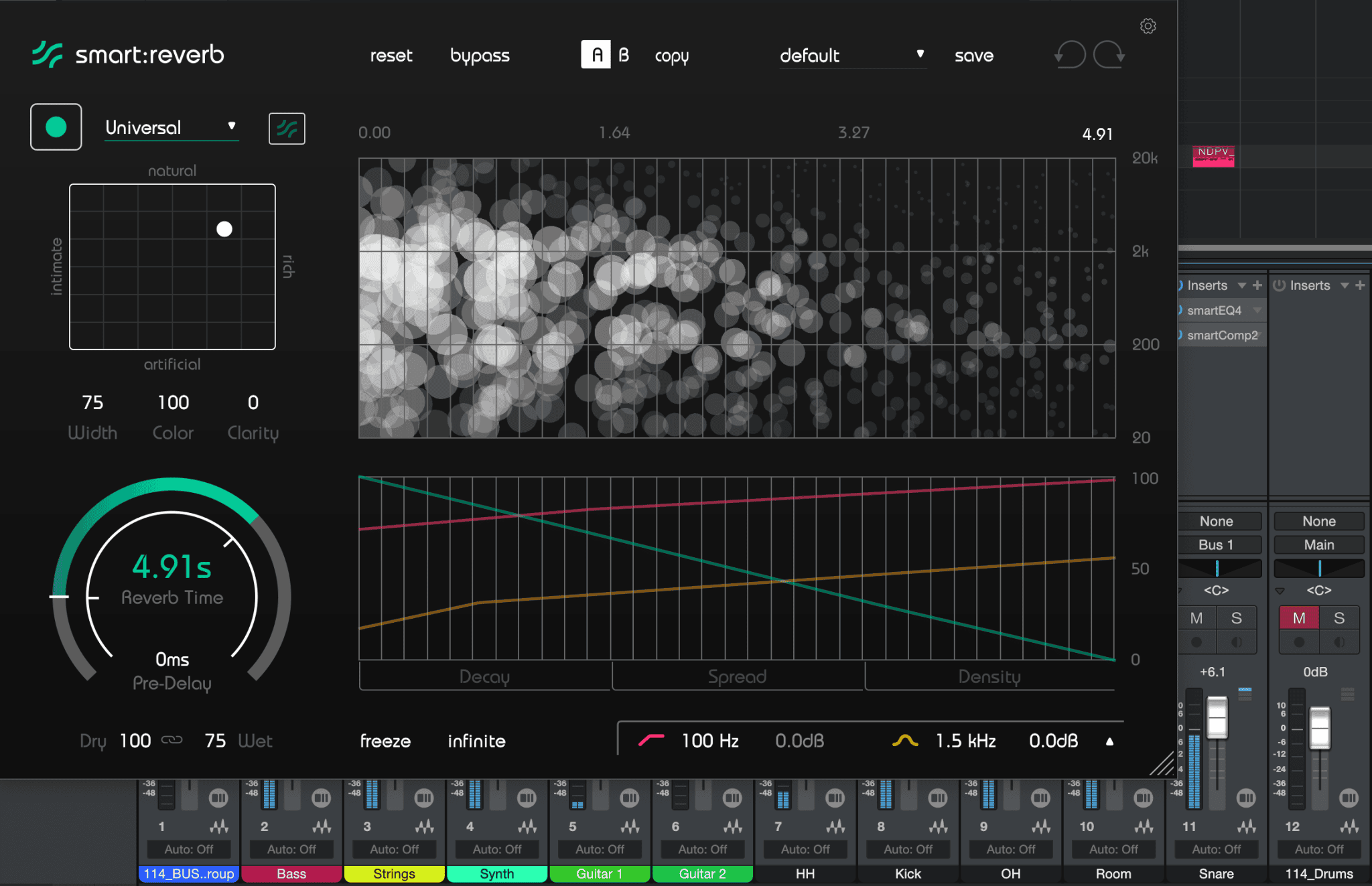The image size is (1372, 886).
Task: Click the Dry/Wet link chain icon
Action: tap(174, 741)
